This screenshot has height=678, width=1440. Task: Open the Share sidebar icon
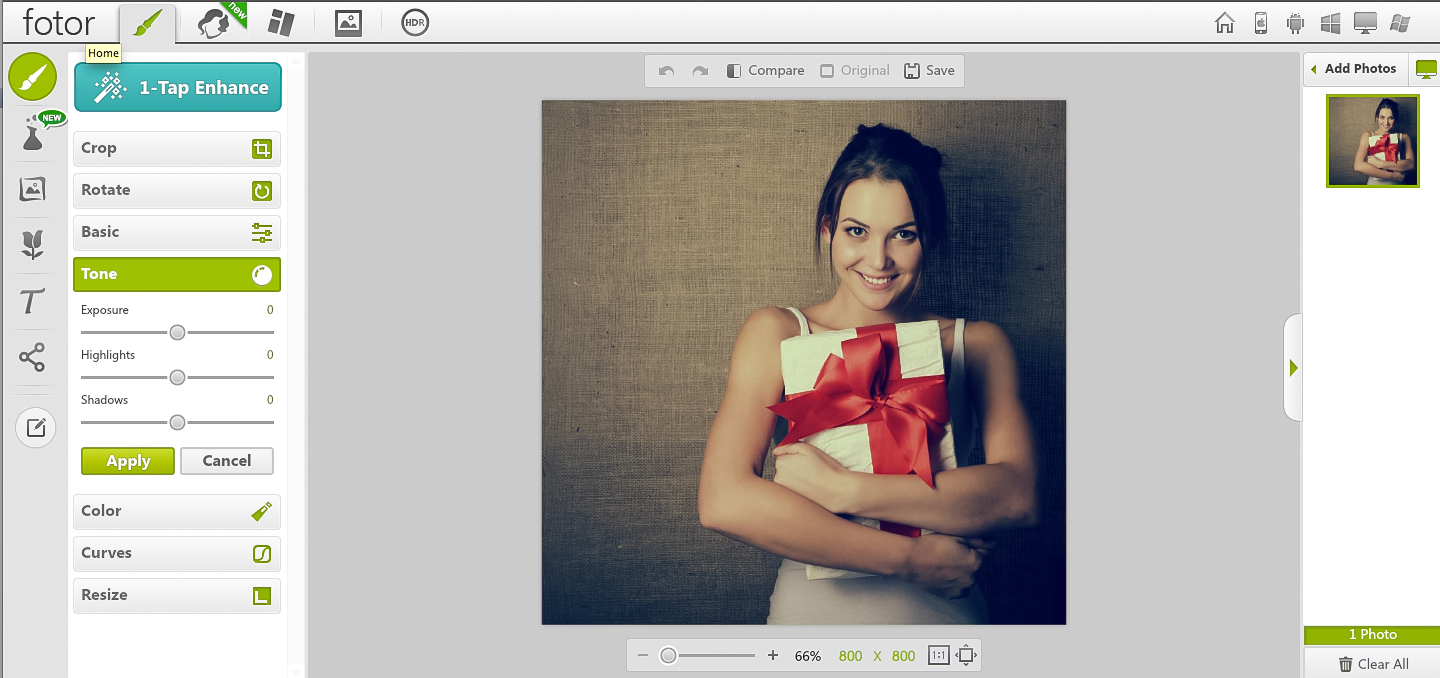coord(33,357)
